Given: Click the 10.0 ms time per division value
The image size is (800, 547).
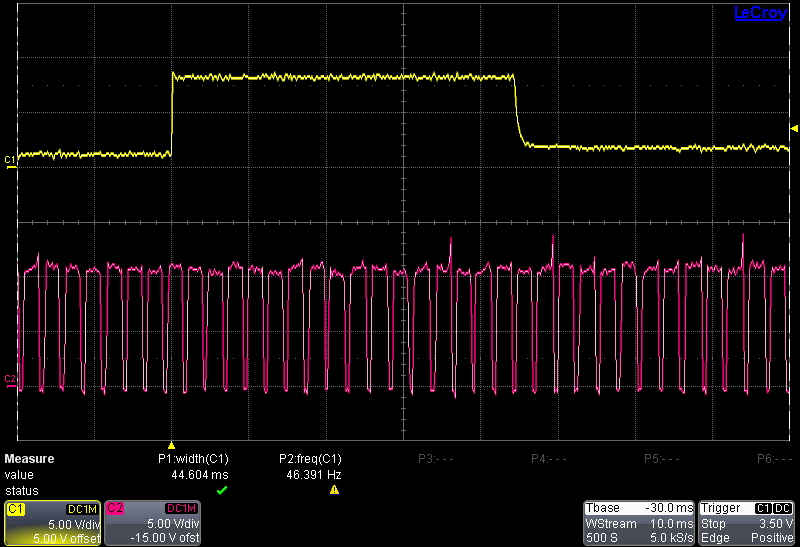Looking at the screenshot, I should (x=671, y=524).
